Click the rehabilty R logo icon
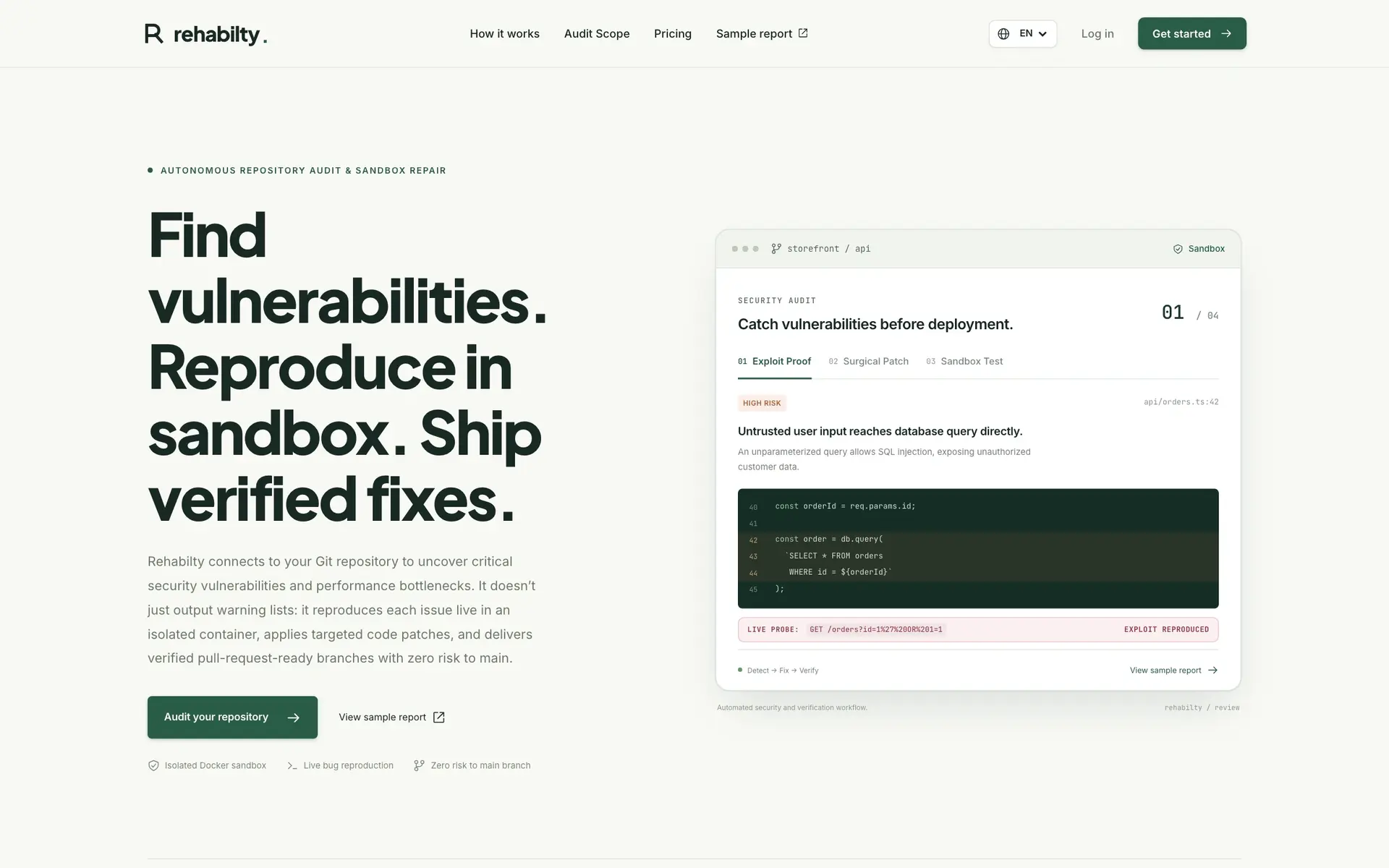 point(154,33)
